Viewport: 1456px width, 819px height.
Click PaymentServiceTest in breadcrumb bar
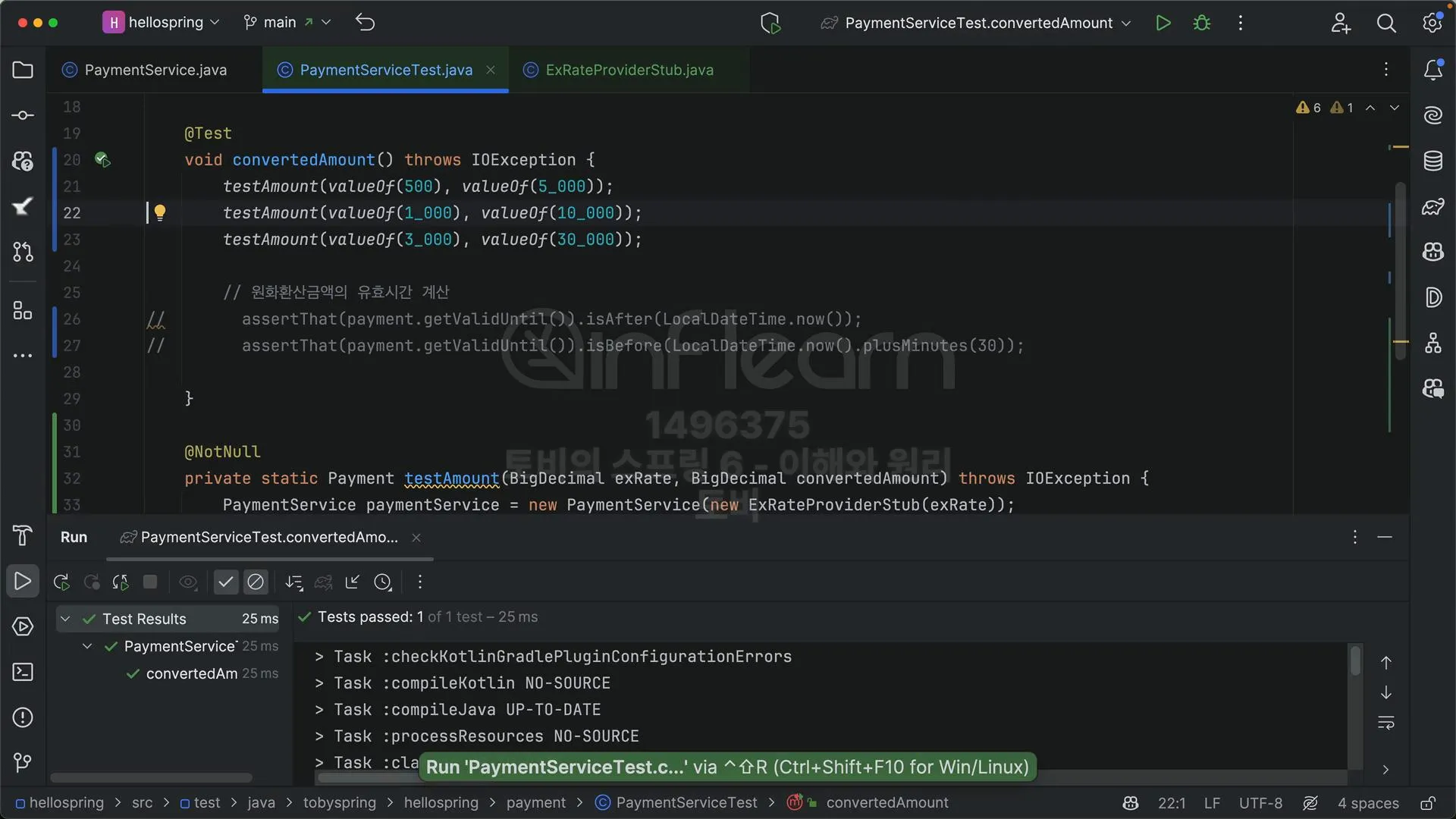(677, 802)
